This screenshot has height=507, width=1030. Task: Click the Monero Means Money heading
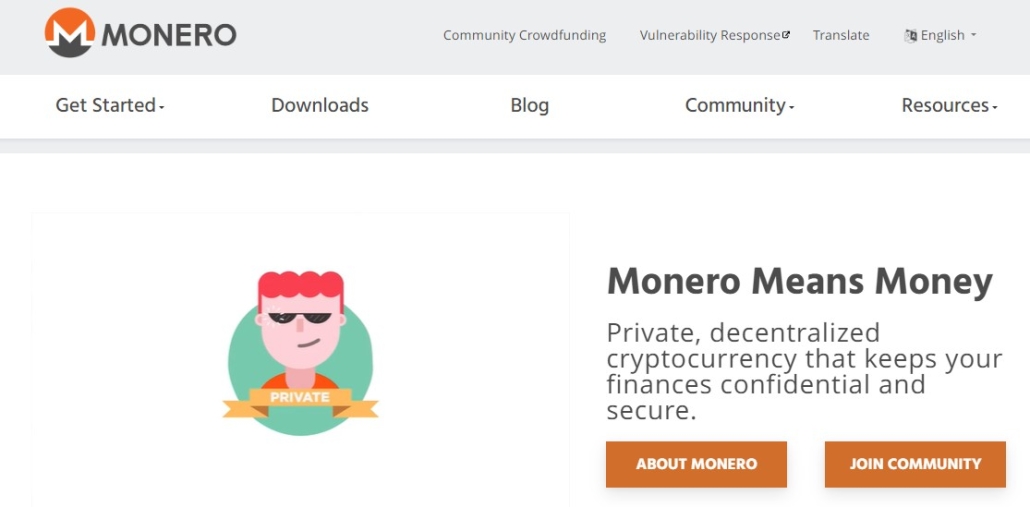tap(799, 281)
